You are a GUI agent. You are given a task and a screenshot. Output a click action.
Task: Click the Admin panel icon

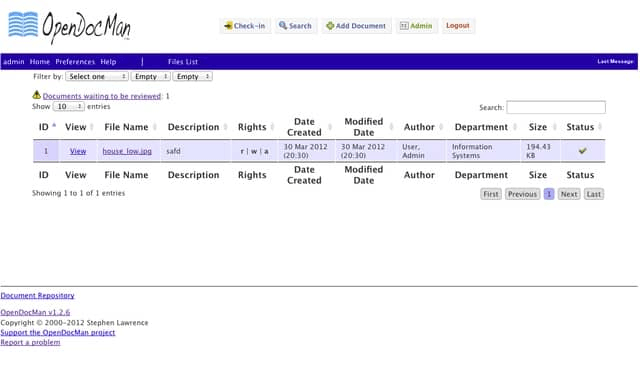tap(404, 26)
